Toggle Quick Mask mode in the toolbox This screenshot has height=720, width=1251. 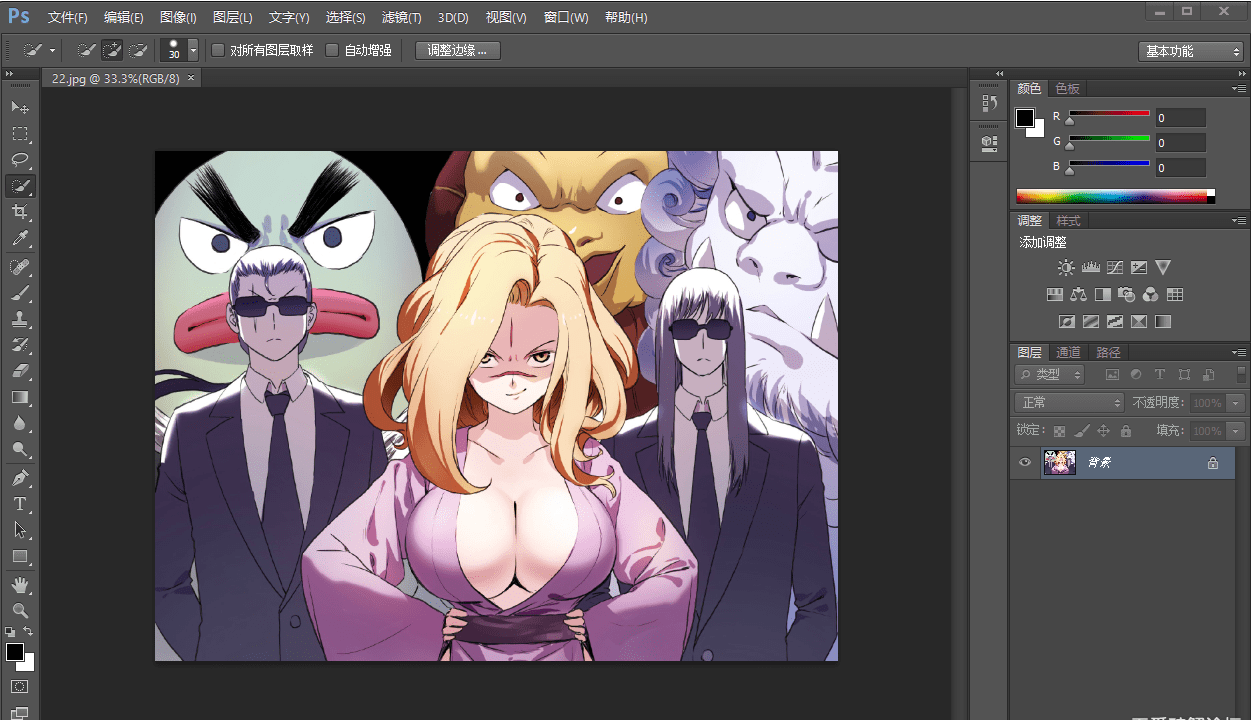pyautogui.click(x=19, y=687)
